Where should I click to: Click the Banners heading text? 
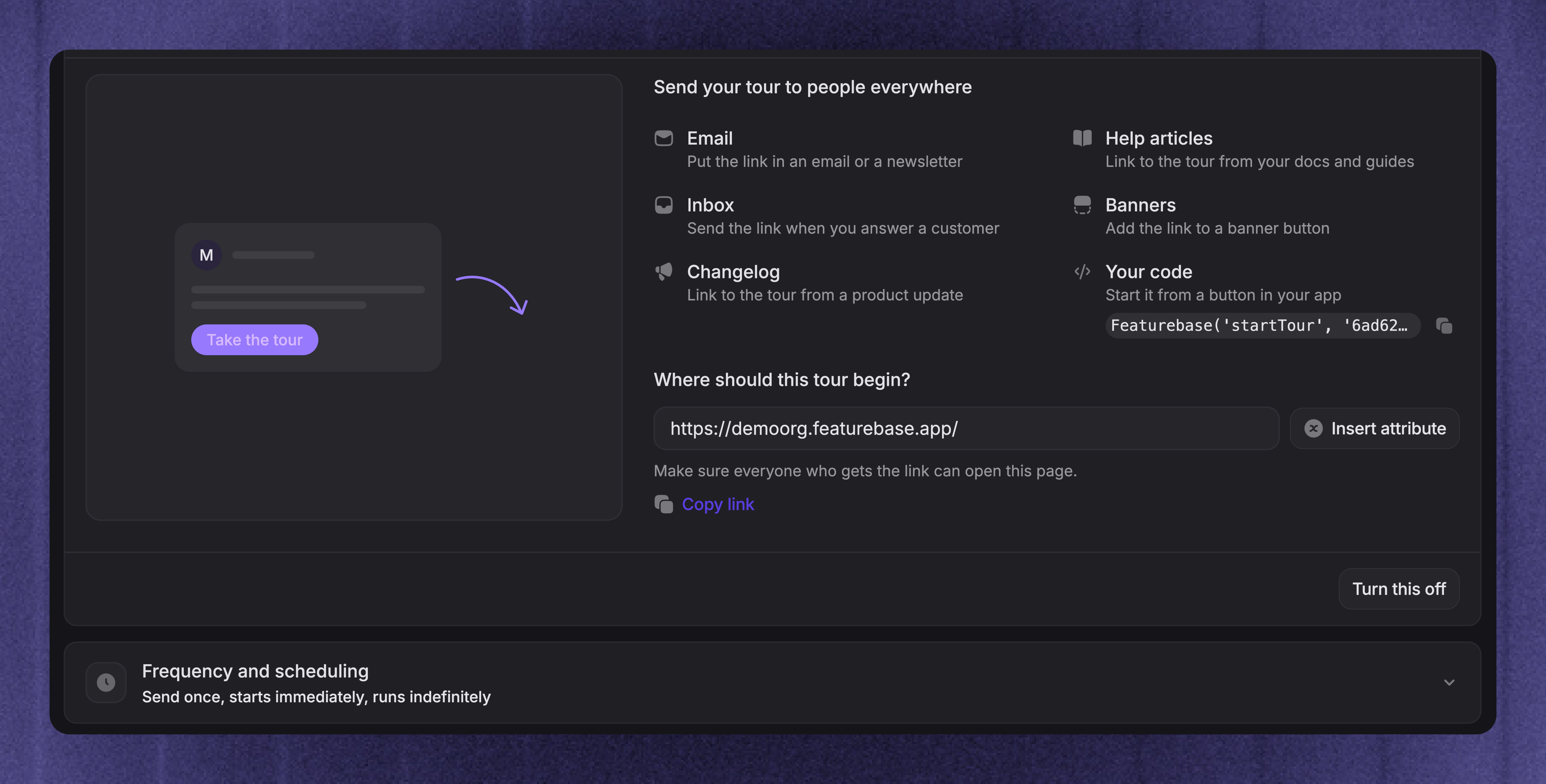pos(1140,205)
